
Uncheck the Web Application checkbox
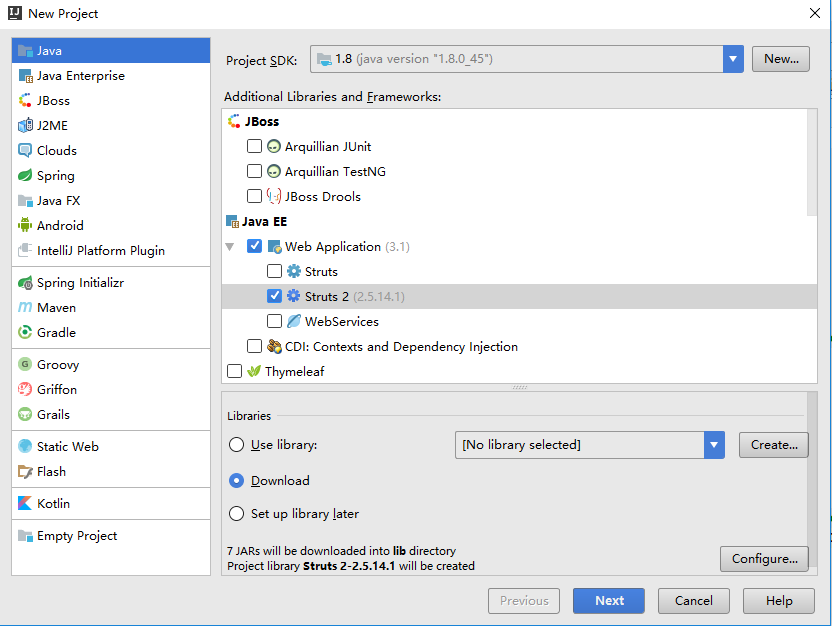pyautogui.click(x=254, y=246)
